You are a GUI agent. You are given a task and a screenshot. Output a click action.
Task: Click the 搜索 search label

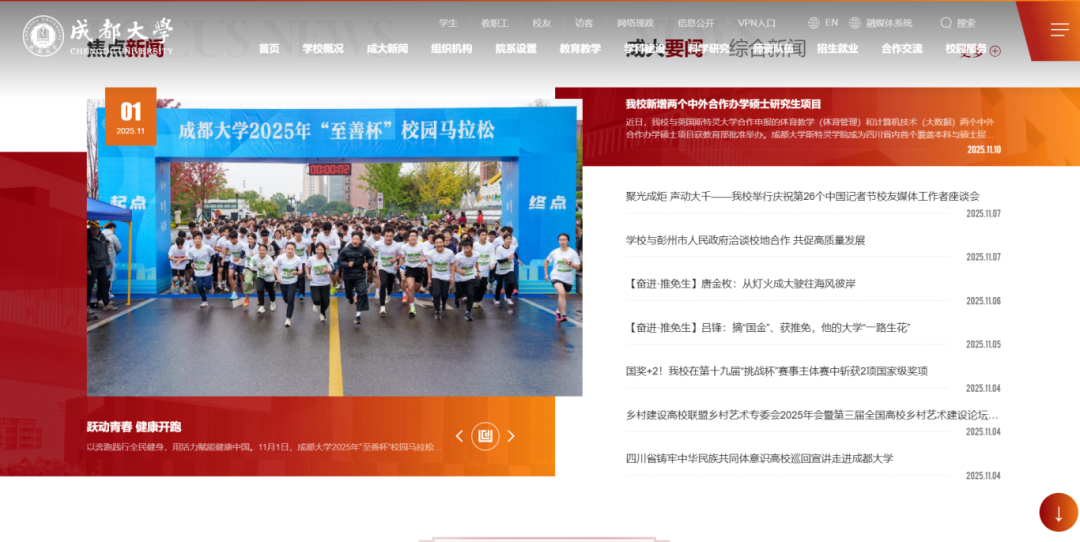[966, 23]
